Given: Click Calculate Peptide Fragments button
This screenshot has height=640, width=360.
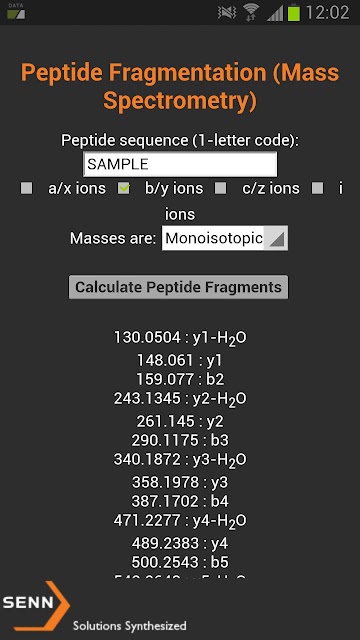Looking at the screenshot, I should (x=178, y=287).
